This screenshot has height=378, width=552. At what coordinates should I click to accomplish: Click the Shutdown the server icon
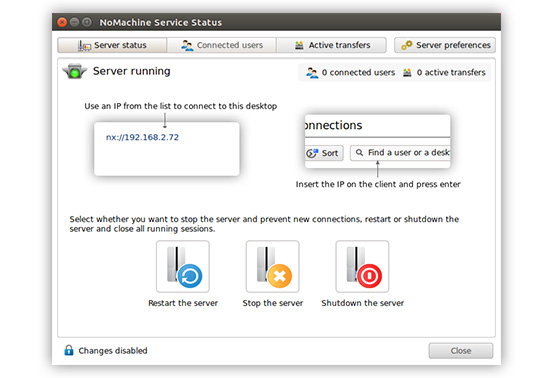point(362,266)
